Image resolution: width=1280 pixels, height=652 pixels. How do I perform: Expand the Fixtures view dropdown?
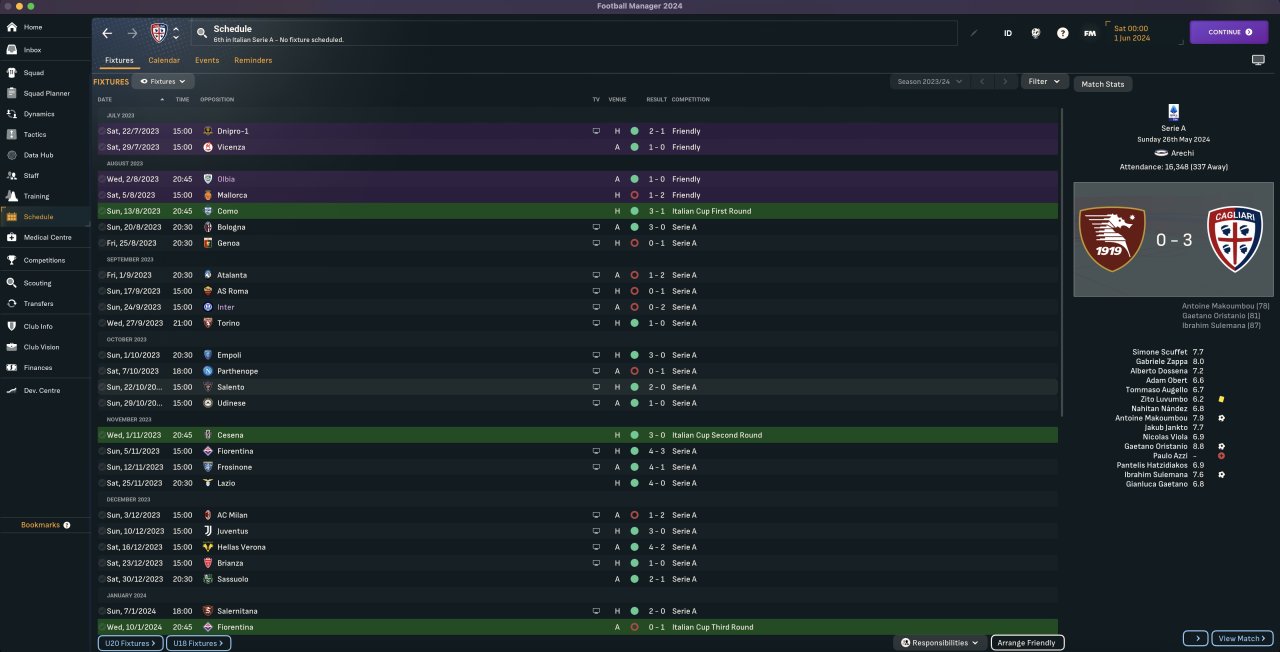[x=163, y=81]
